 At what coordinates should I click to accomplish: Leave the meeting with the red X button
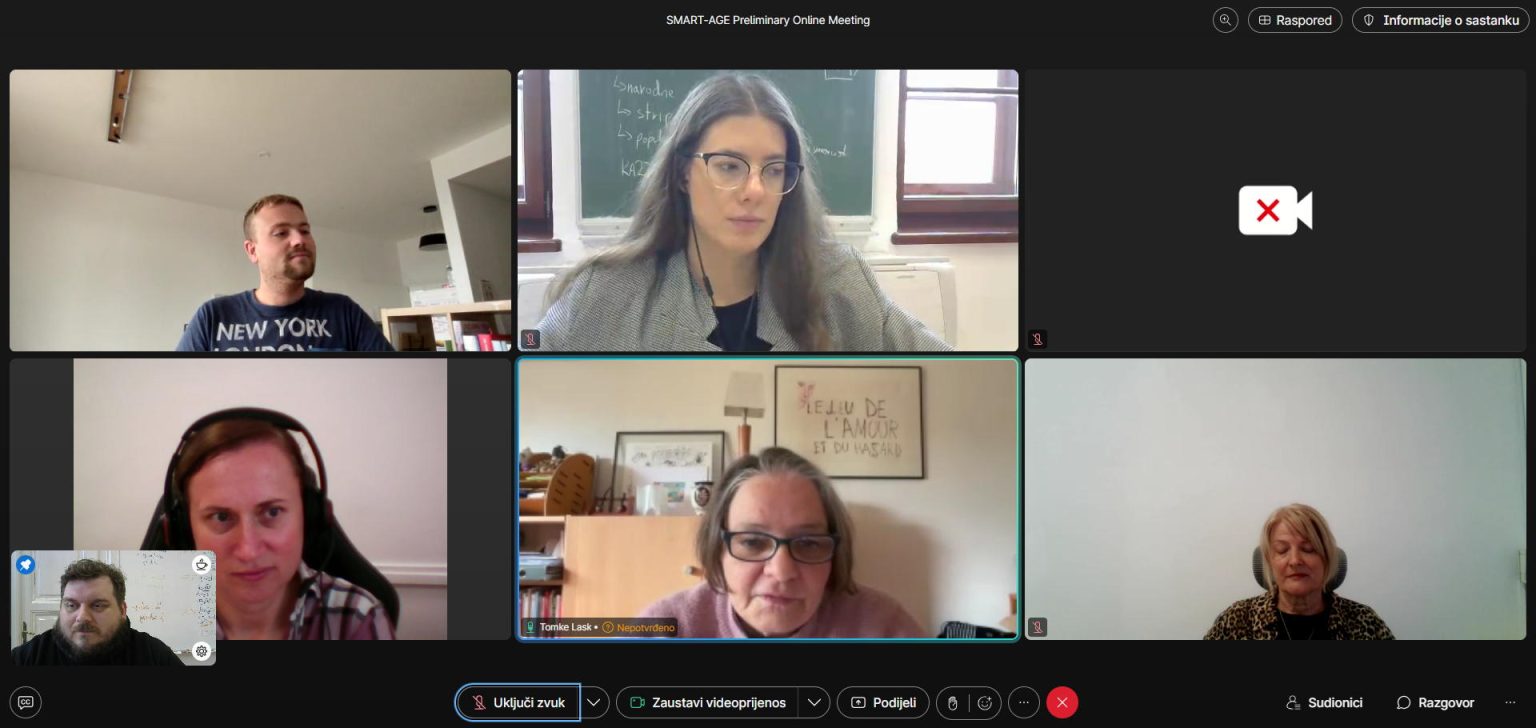pos(1062,702)
